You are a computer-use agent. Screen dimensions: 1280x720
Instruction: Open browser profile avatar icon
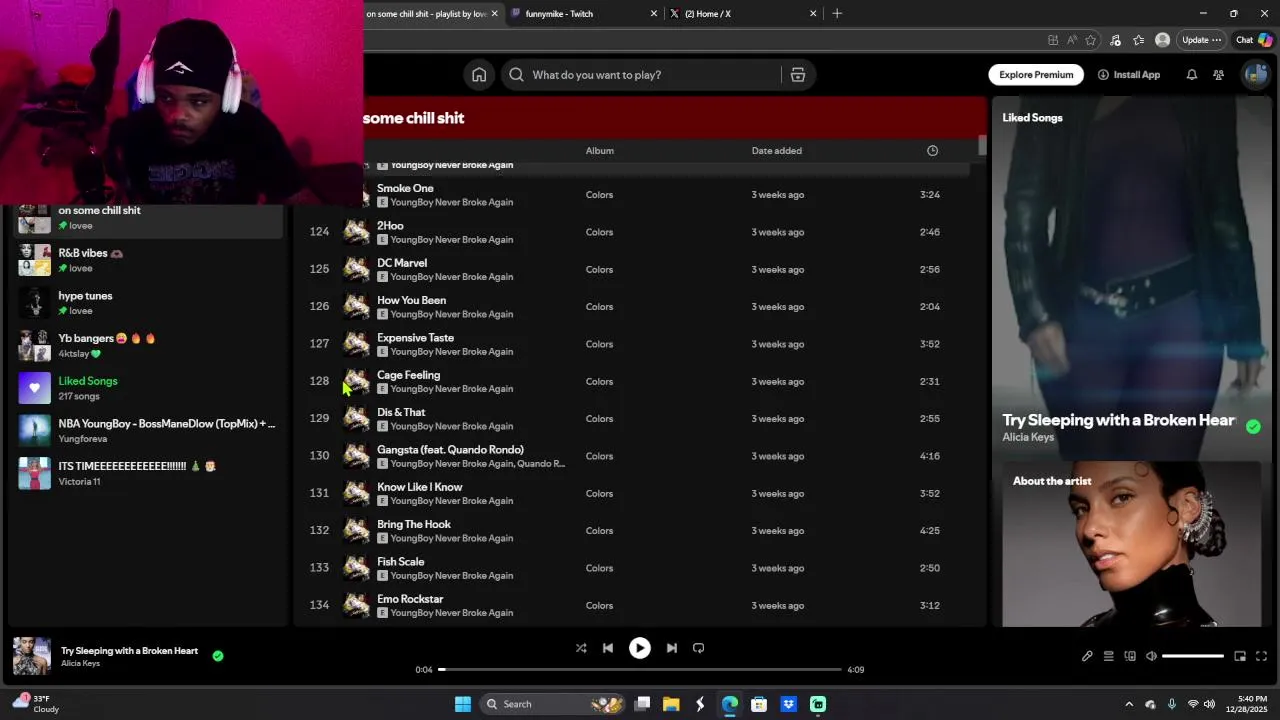[x=1162, y=40]
